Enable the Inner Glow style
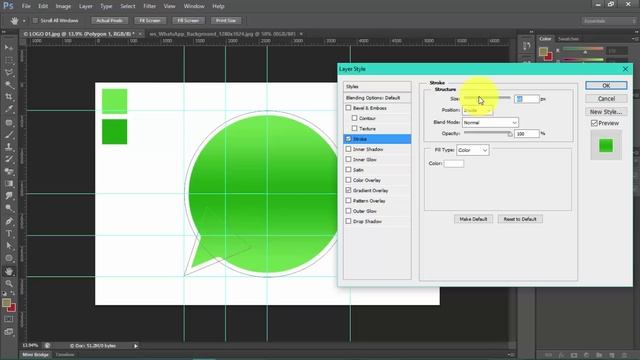This screenshot has height=360, width=640. 348,159
